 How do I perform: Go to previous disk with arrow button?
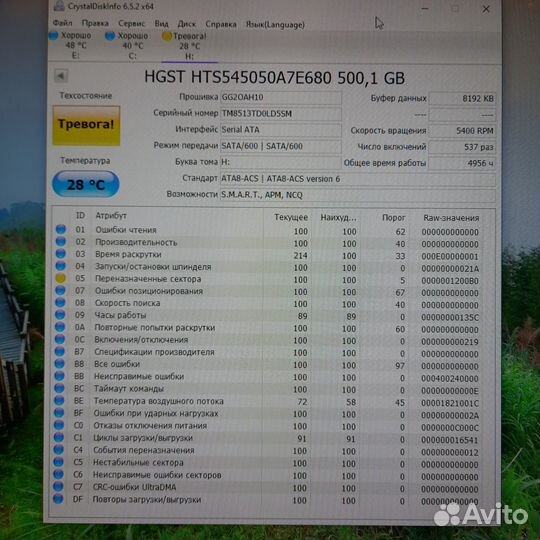(61, 76)
